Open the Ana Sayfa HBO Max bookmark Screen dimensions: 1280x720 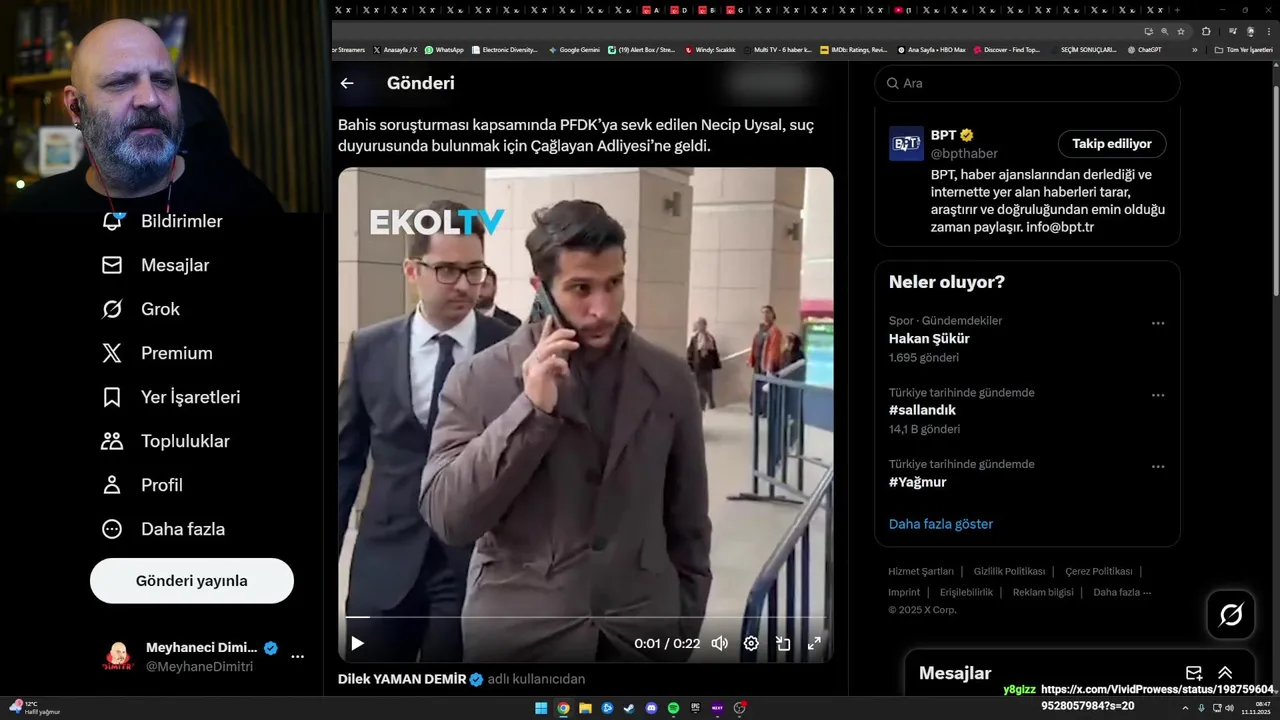pos(931,49)
